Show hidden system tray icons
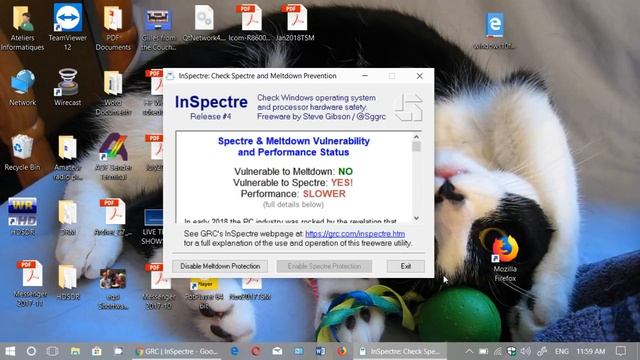Screen dimensions: 640x360 469,351
